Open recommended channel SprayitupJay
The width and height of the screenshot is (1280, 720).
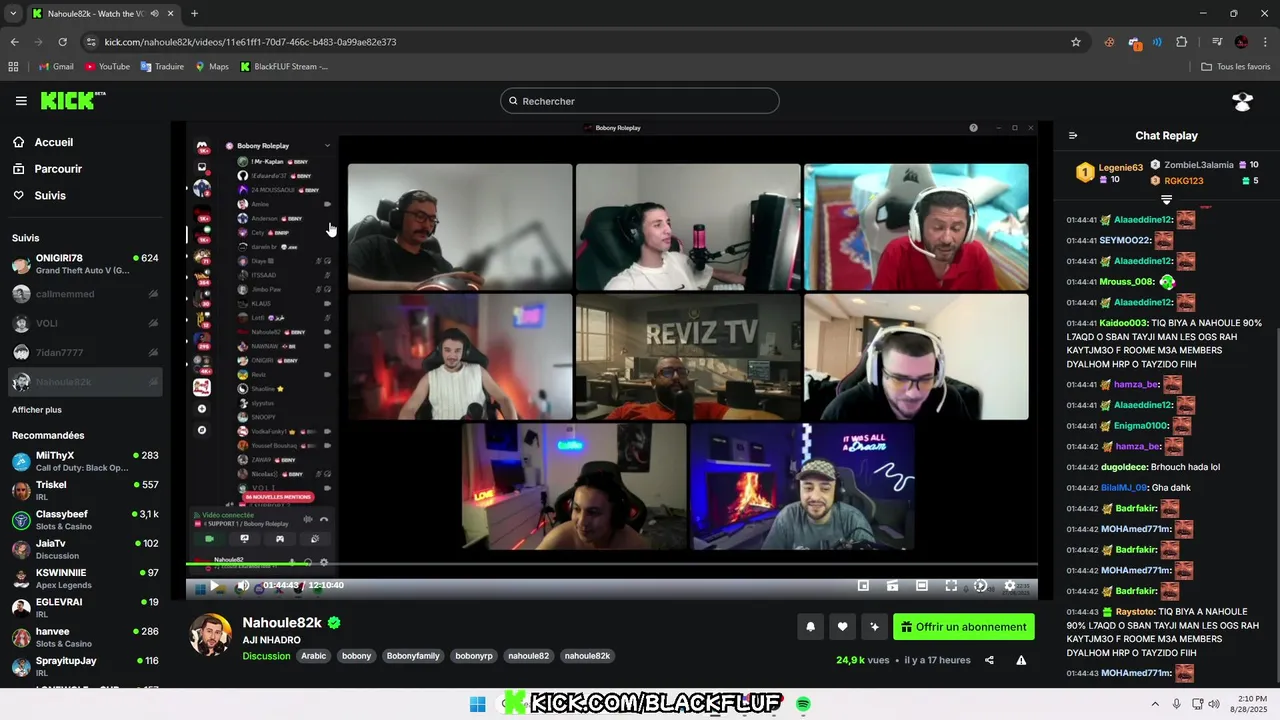(x=85, y=666)
